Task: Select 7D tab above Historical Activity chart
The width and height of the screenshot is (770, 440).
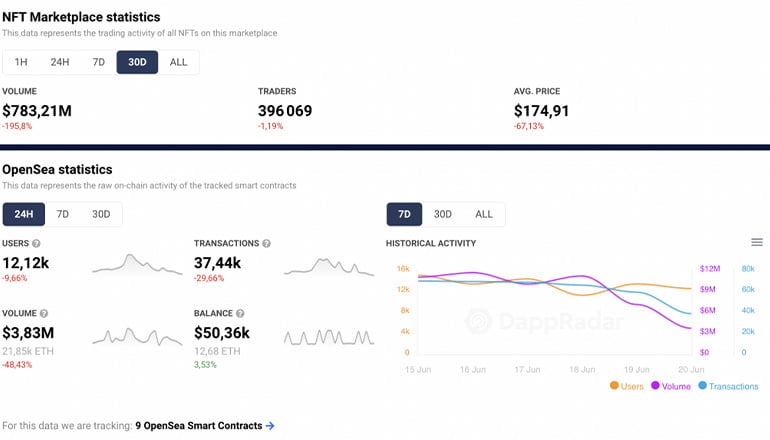Action: pyautogui.click(x=404, y=214)
